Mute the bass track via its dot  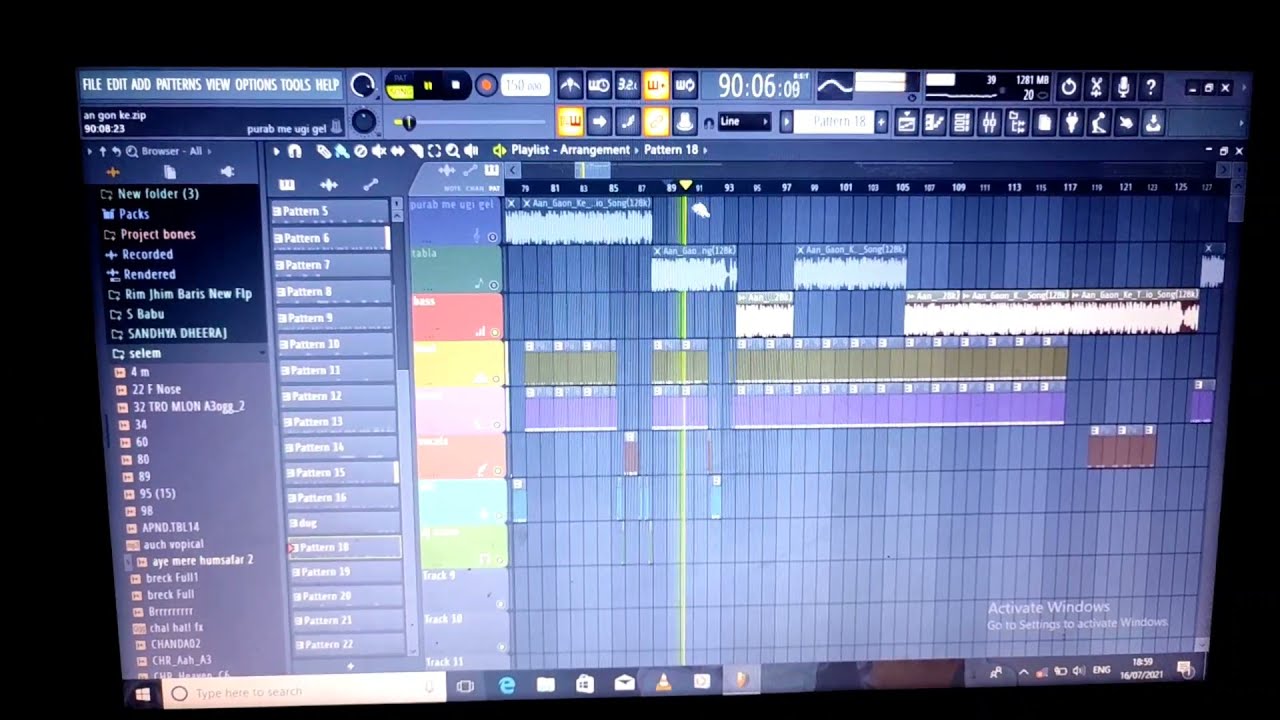click(x=495, y=331)
